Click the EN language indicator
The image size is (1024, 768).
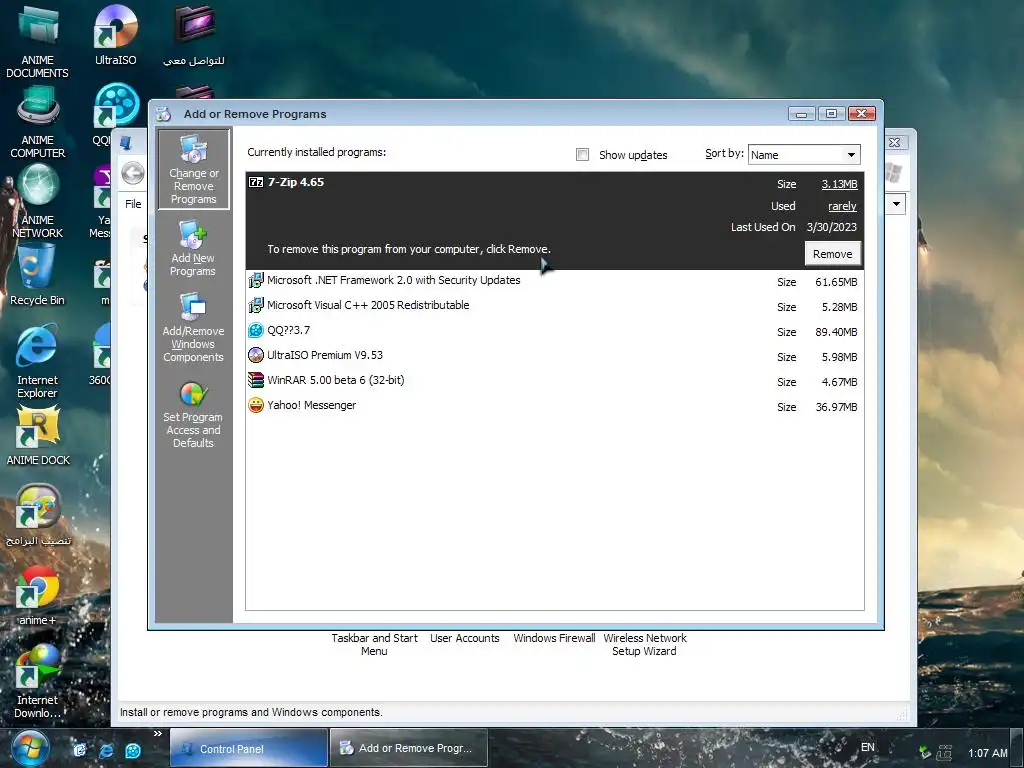[867, 747]
